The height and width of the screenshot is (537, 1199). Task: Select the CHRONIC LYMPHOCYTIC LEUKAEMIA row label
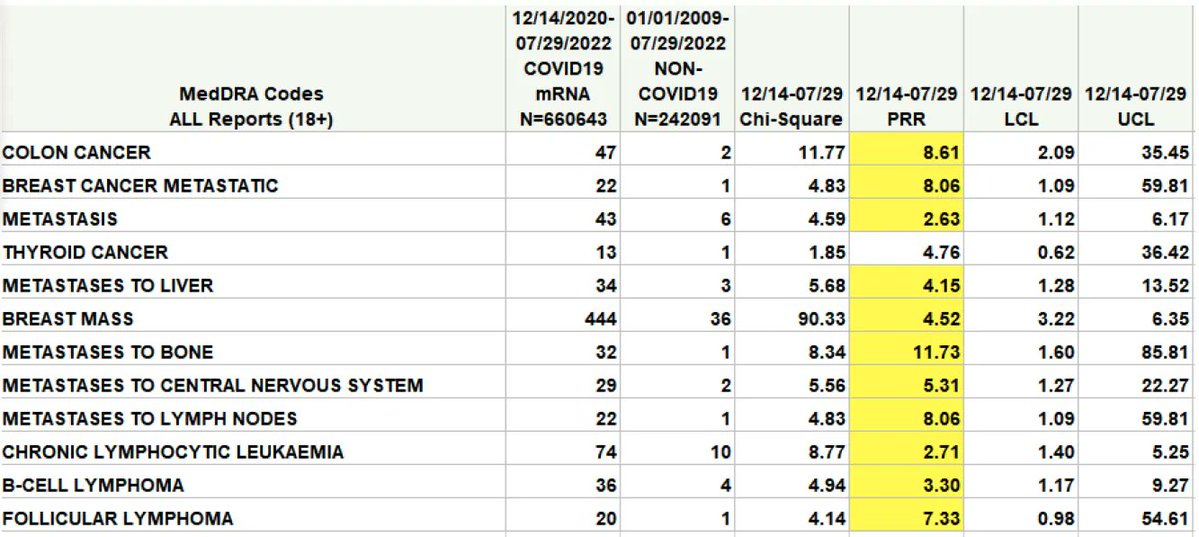point(172,452)
